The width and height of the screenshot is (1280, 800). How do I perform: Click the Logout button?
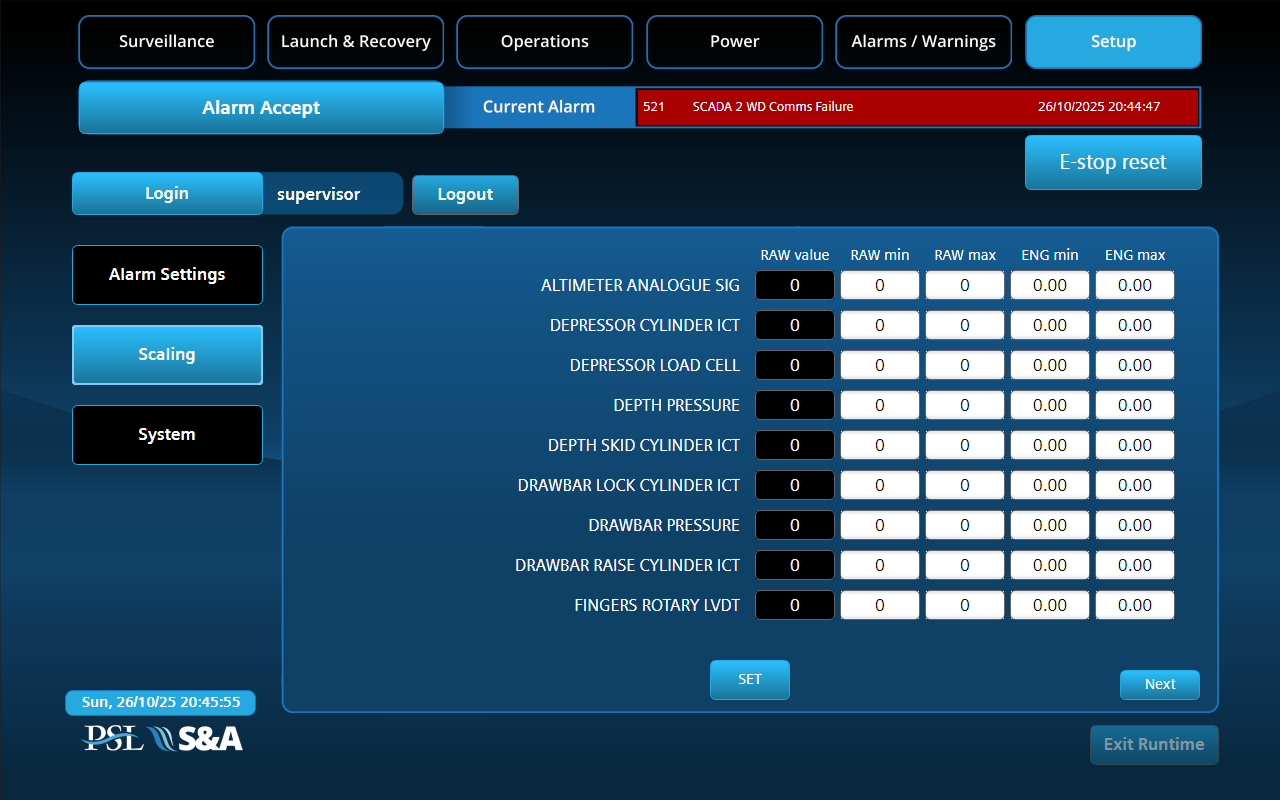click(465, 195)
